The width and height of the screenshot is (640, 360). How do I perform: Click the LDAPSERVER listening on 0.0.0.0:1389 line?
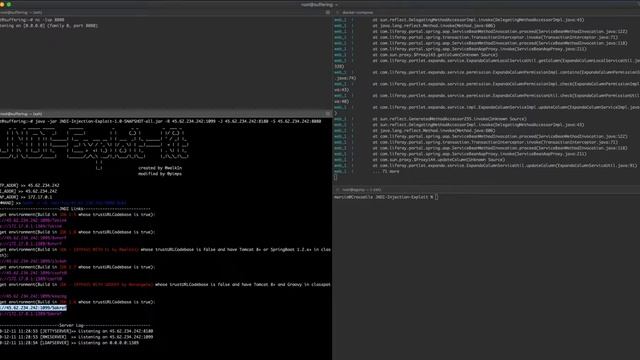(69, 343)
